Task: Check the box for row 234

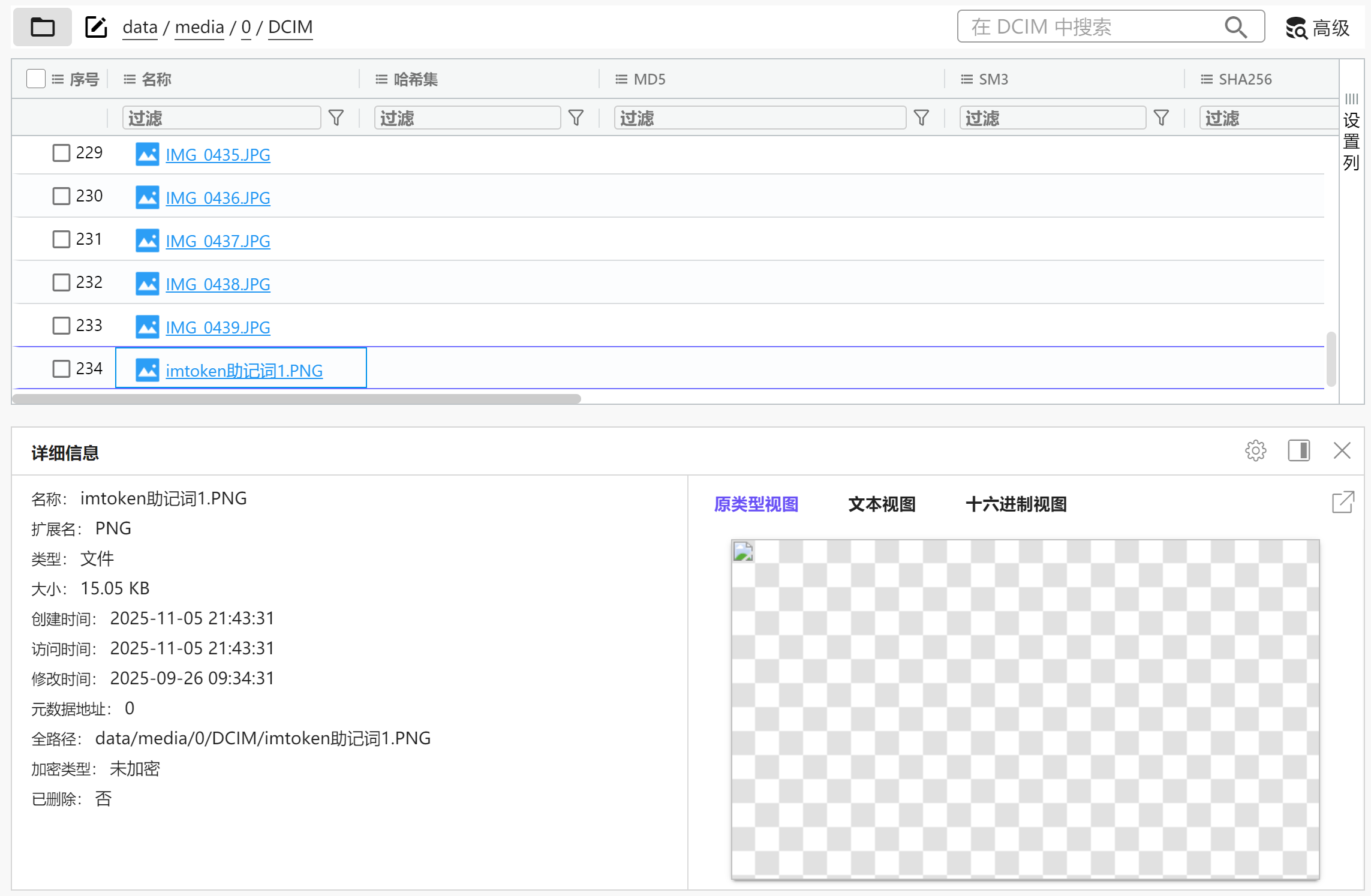Action: 61,369
